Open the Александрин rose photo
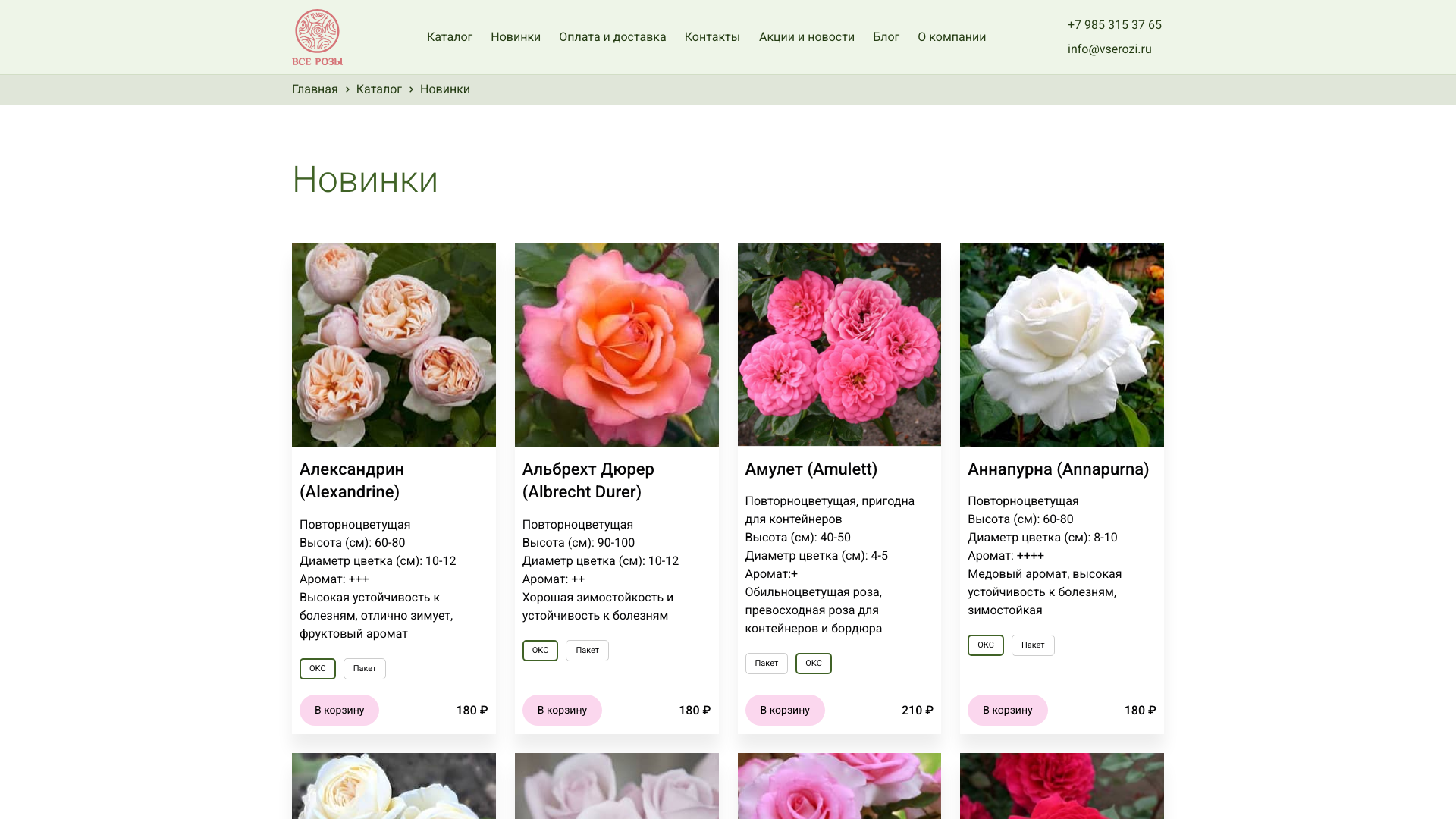1456x819 pixels. [x=394, y=345]
